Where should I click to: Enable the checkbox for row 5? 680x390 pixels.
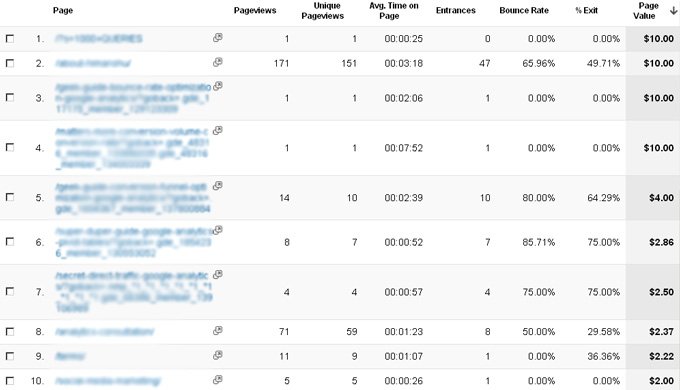coord(10,197)
